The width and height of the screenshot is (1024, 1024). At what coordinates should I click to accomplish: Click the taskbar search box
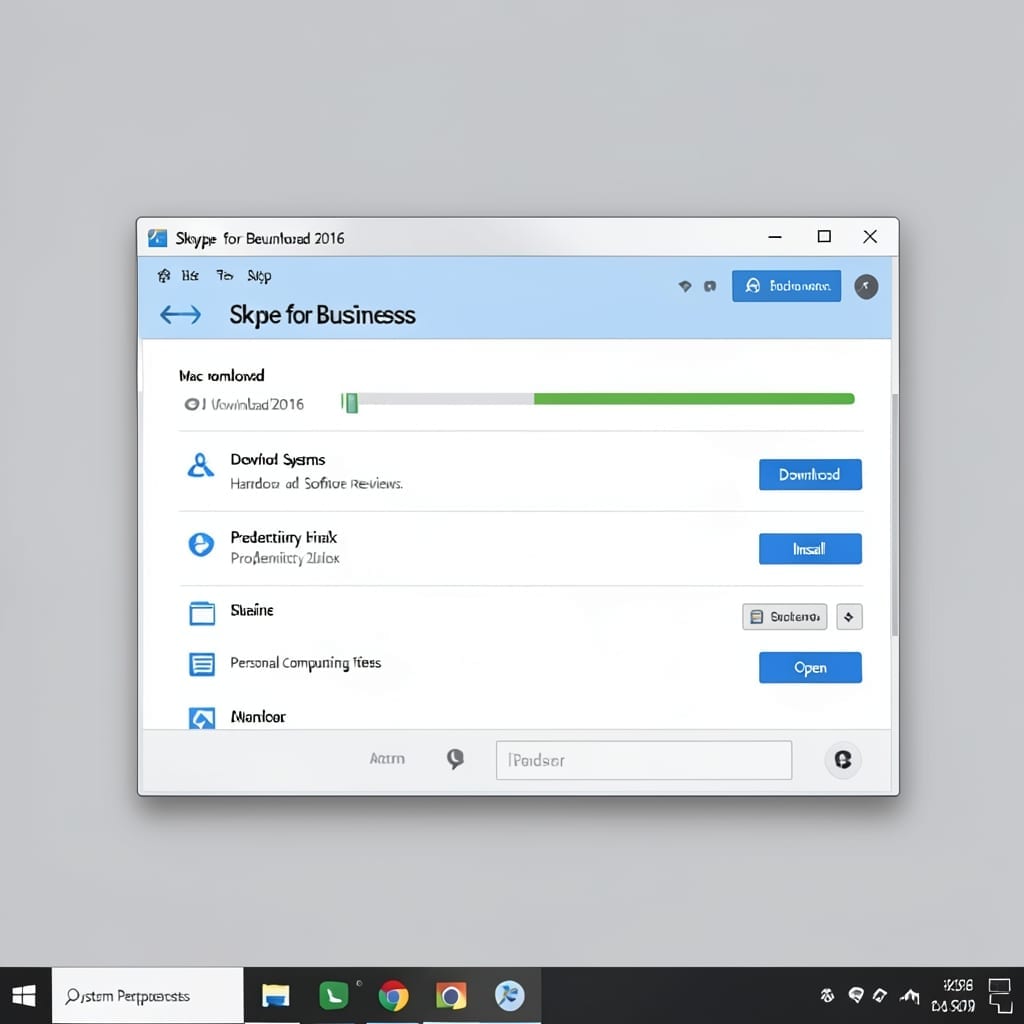coord(148,996)
